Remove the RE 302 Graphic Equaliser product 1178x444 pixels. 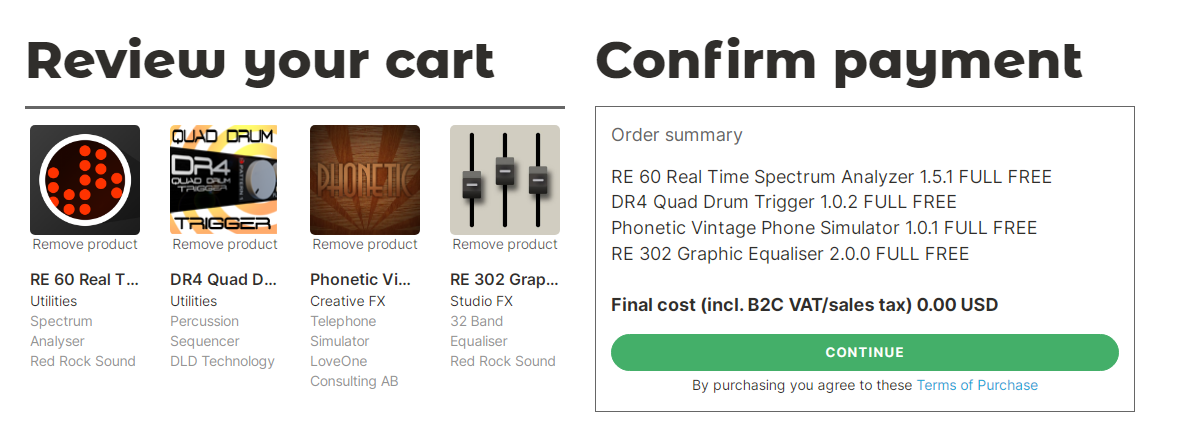(505, 245)
